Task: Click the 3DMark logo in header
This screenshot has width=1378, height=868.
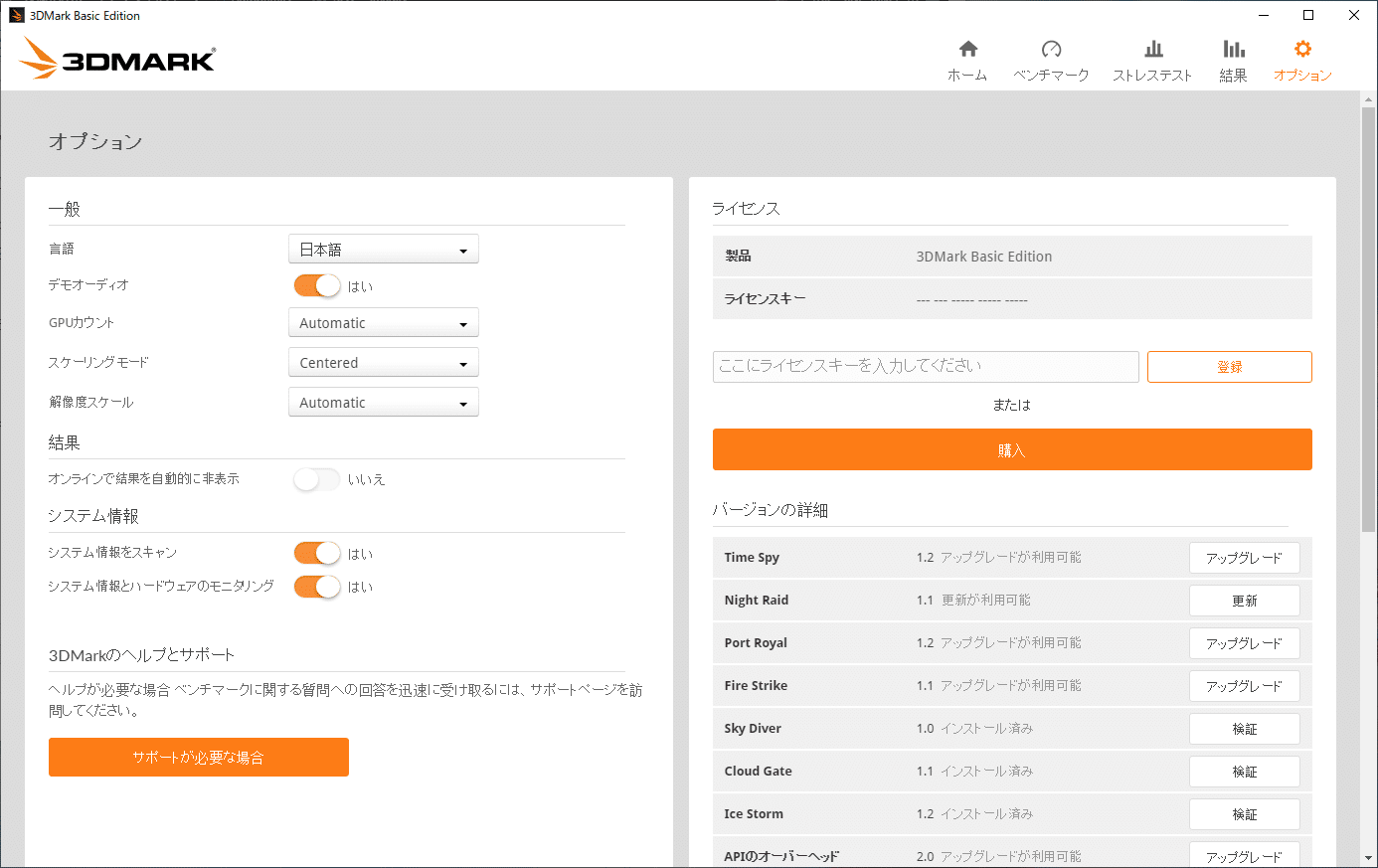Action: tap(117, 58)
